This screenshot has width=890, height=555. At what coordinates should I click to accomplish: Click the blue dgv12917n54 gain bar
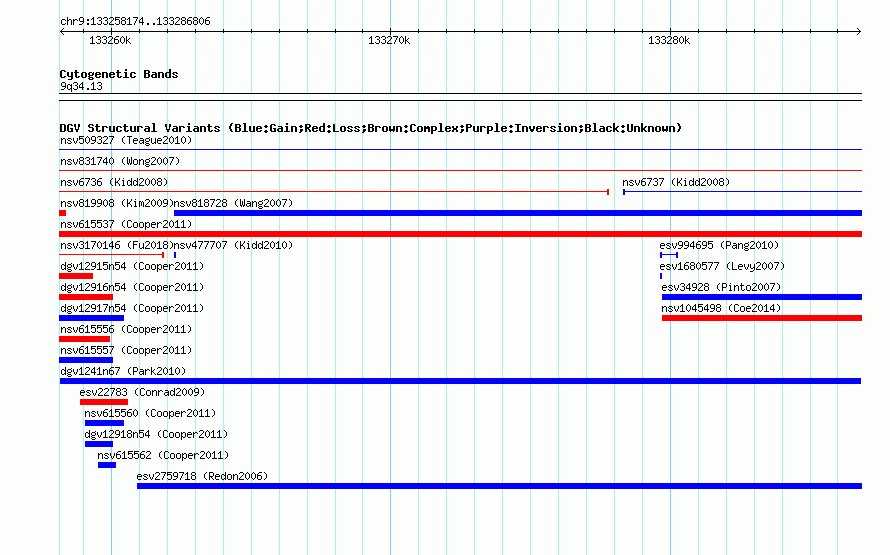pos(91,318)
